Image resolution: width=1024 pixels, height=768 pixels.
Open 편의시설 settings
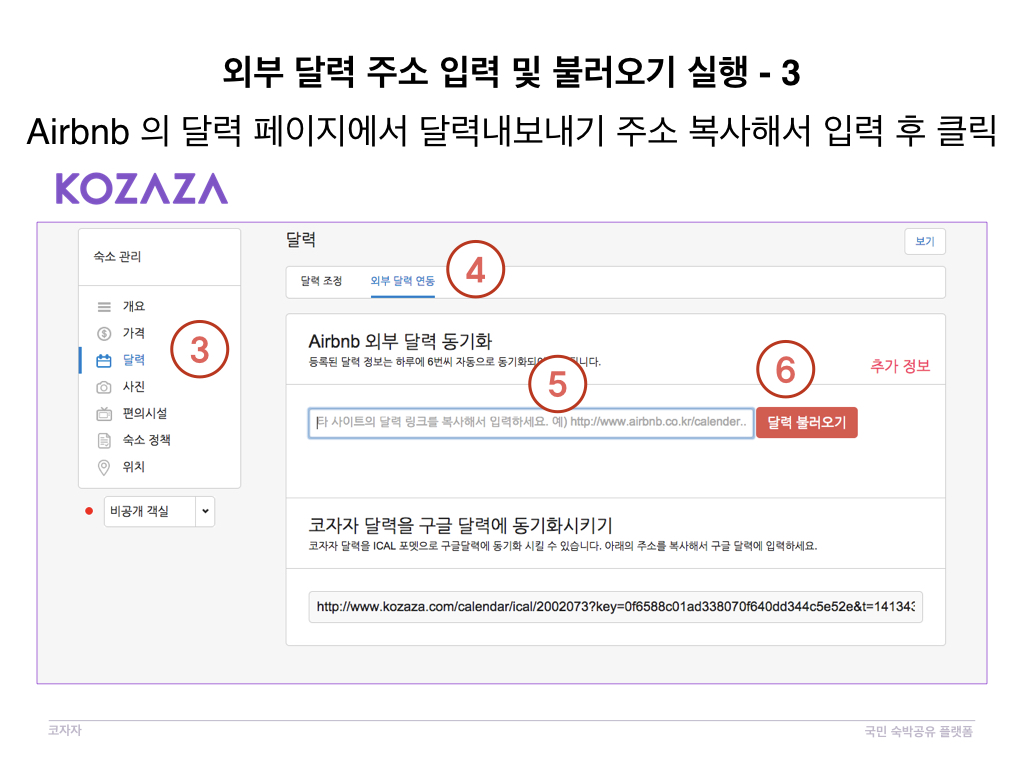click(145, 413)
